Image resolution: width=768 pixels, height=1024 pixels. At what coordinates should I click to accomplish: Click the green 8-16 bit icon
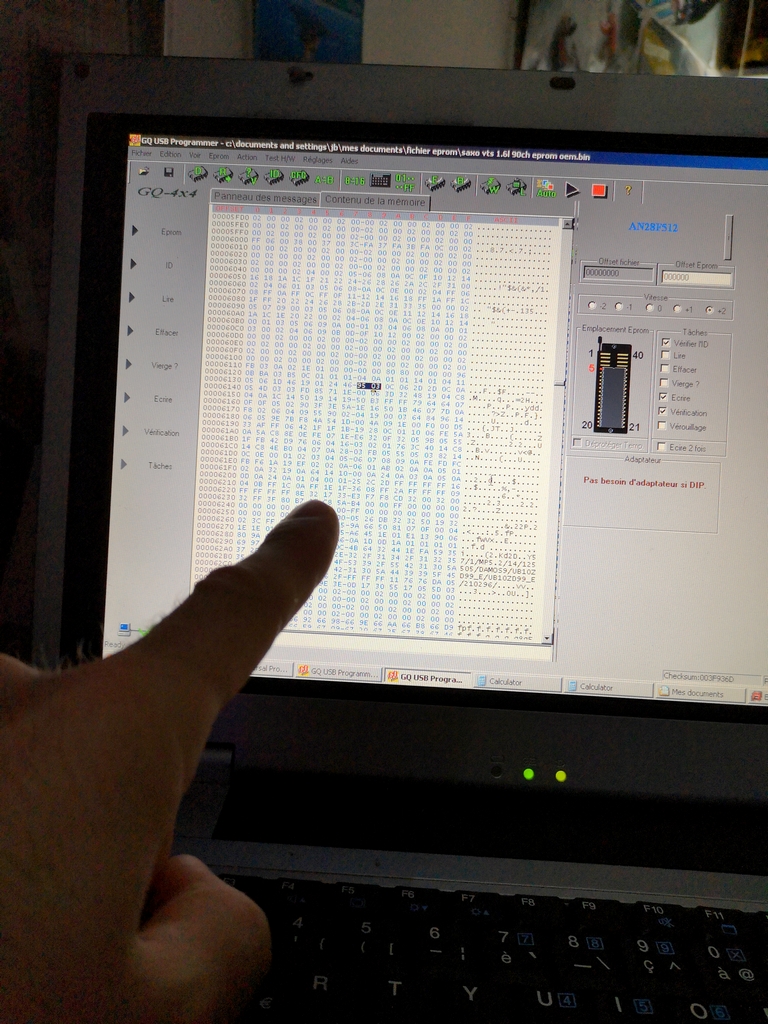pyautogui.click(x=355, y=180)
